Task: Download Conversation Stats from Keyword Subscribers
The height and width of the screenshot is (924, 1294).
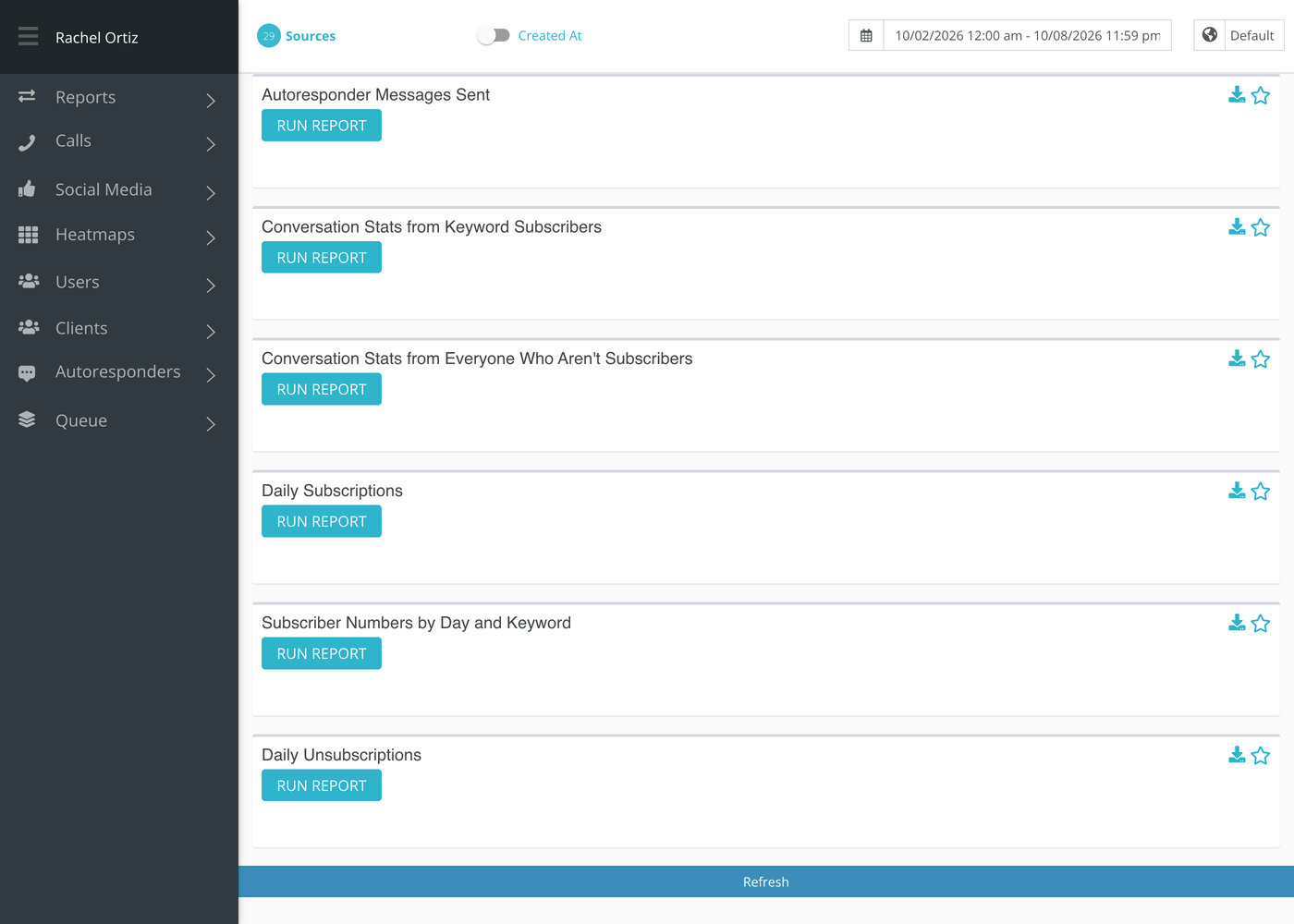Action: (1237, 226)
